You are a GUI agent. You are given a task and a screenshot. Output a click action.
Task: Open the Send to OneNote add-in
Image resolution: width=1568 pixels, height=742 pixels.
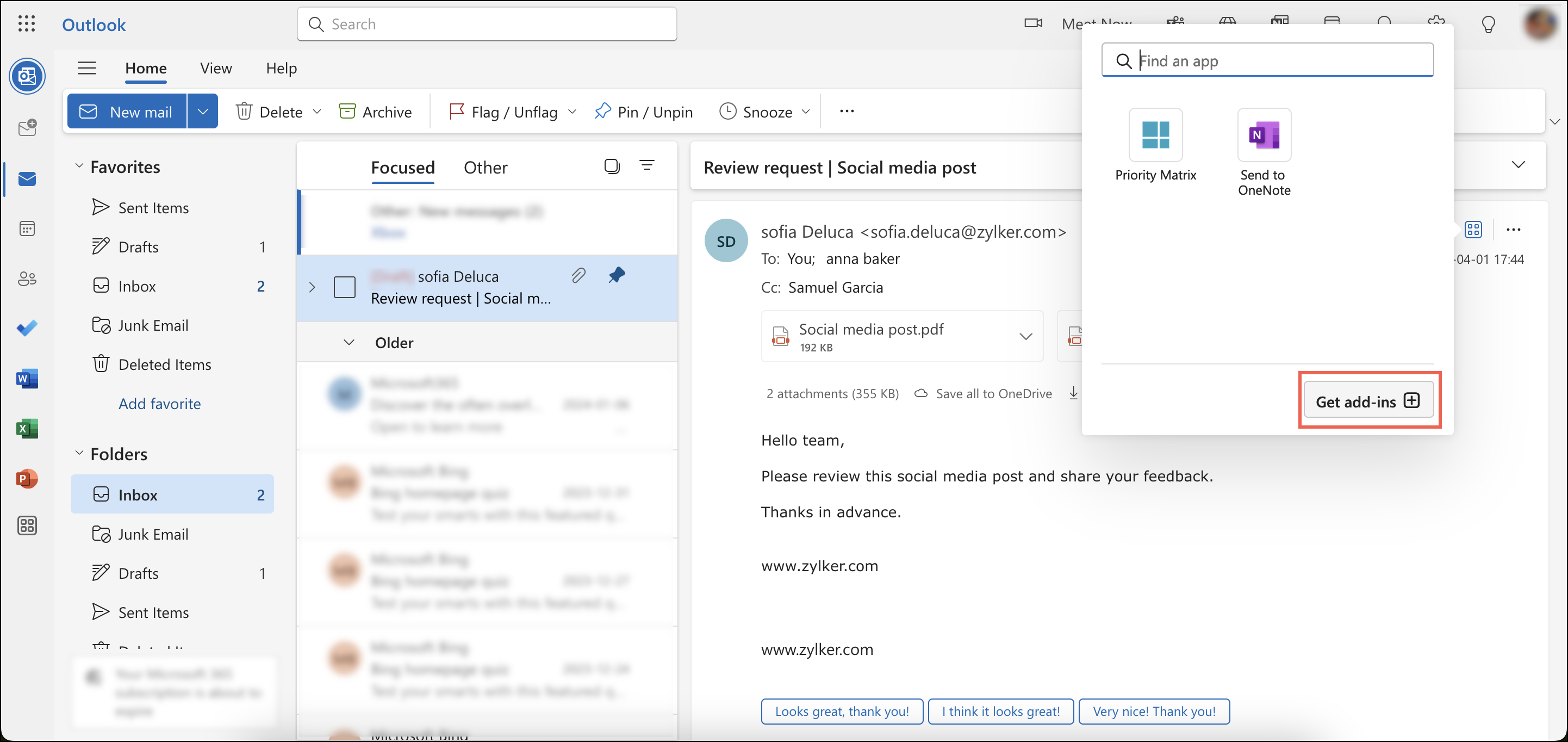[1263, 134]
